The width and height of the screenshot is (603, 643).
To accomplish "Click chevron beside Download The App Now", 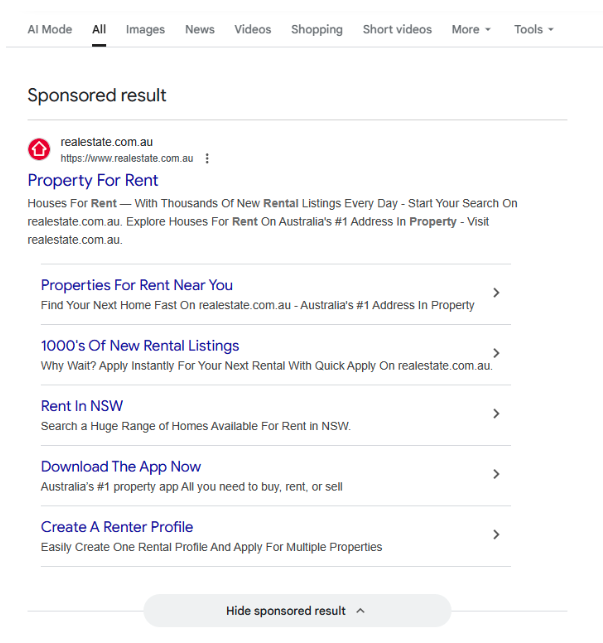I will [x=496, y=474].
